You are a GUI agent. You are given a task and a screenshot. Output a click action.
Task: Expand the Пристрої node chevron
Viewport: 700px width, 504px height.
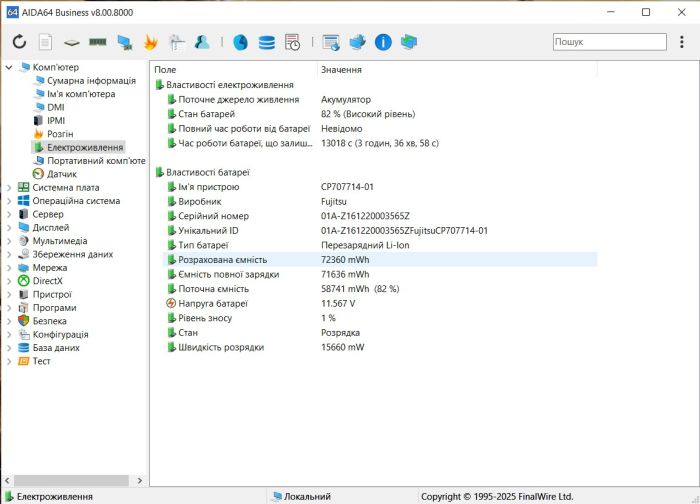point(9,295)
